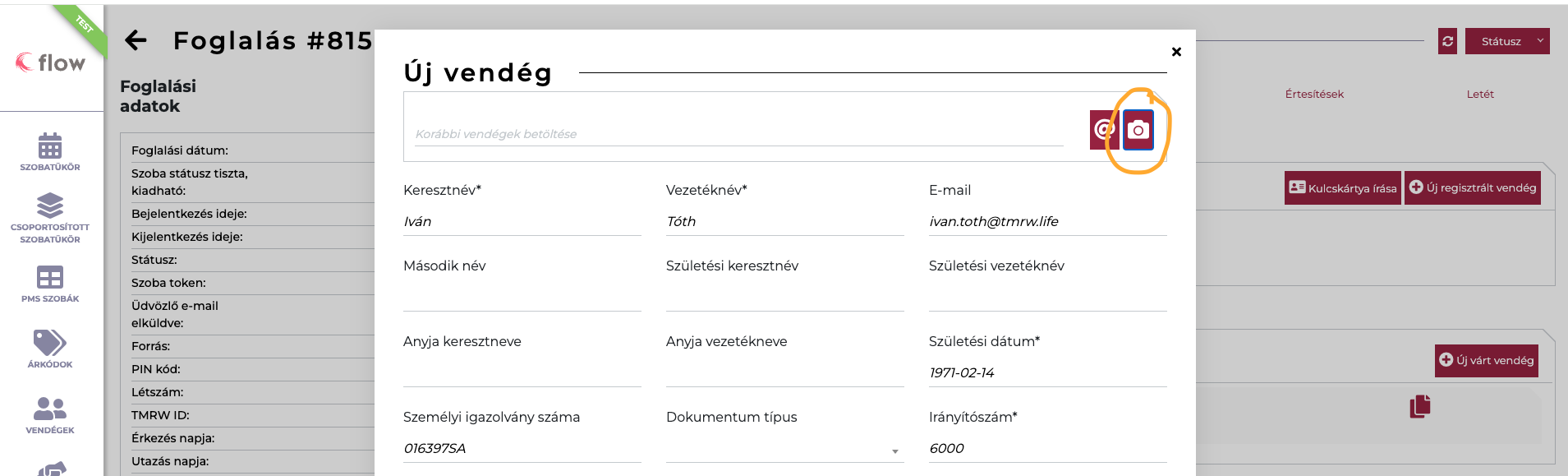The width and height of the screenshot is (1568, 476).
Task: Click Új várt vendég button
Action: pos(1487,360)
